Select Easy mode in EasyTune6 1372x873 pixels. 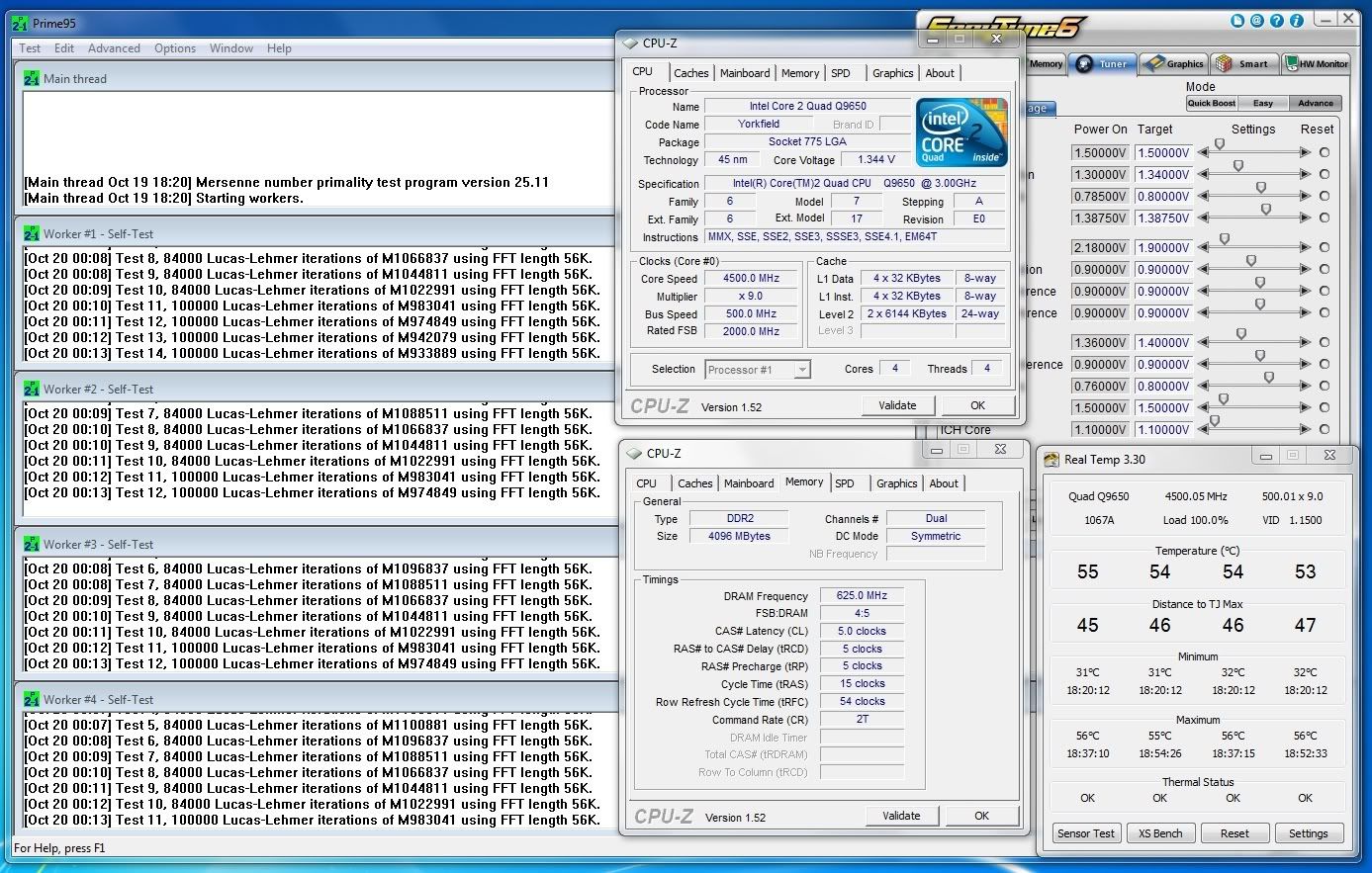point(1263,103)
